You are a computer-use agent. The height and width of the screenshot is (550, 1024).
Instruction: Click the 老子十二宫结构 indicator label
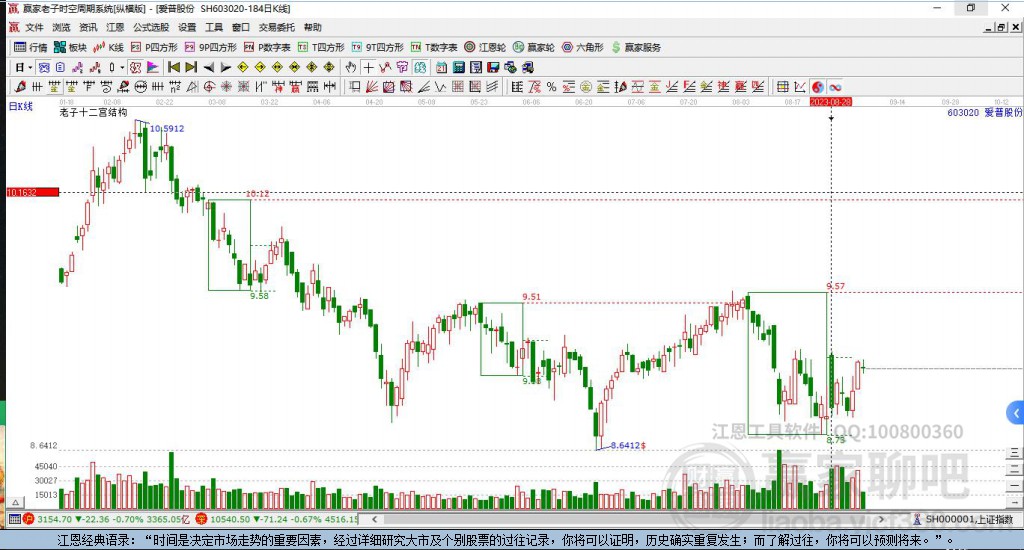(93, 112)
